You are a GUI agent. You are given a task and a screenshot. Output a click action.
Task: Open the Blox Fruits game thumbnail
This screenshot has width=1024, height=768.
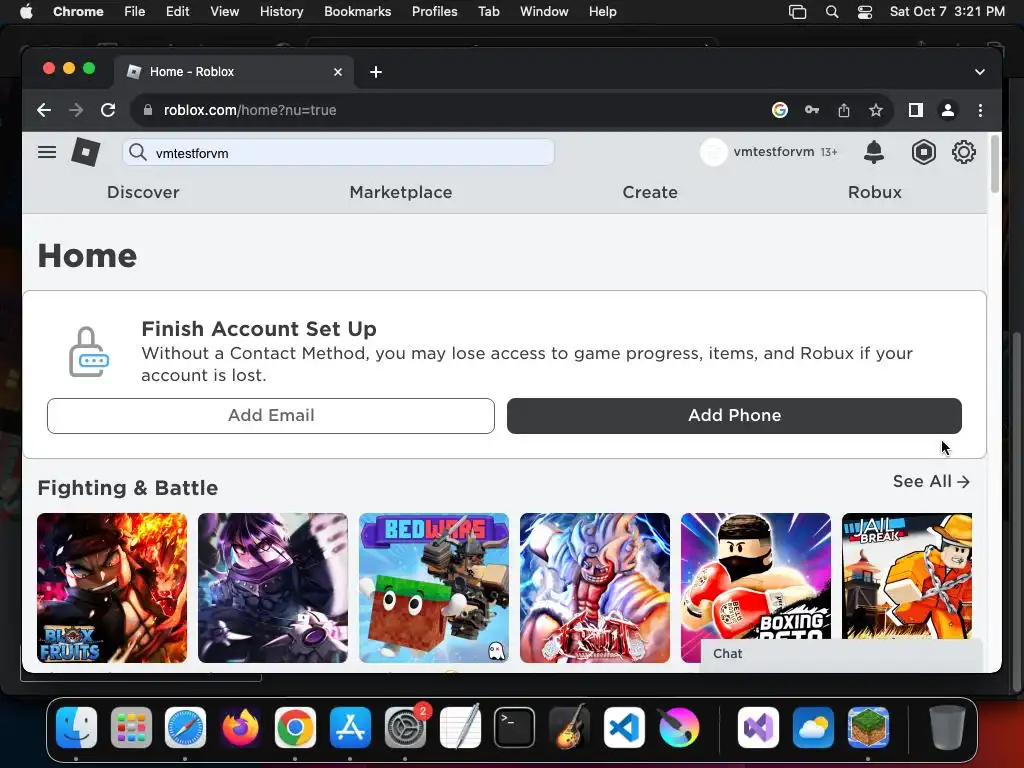point(112,588)
